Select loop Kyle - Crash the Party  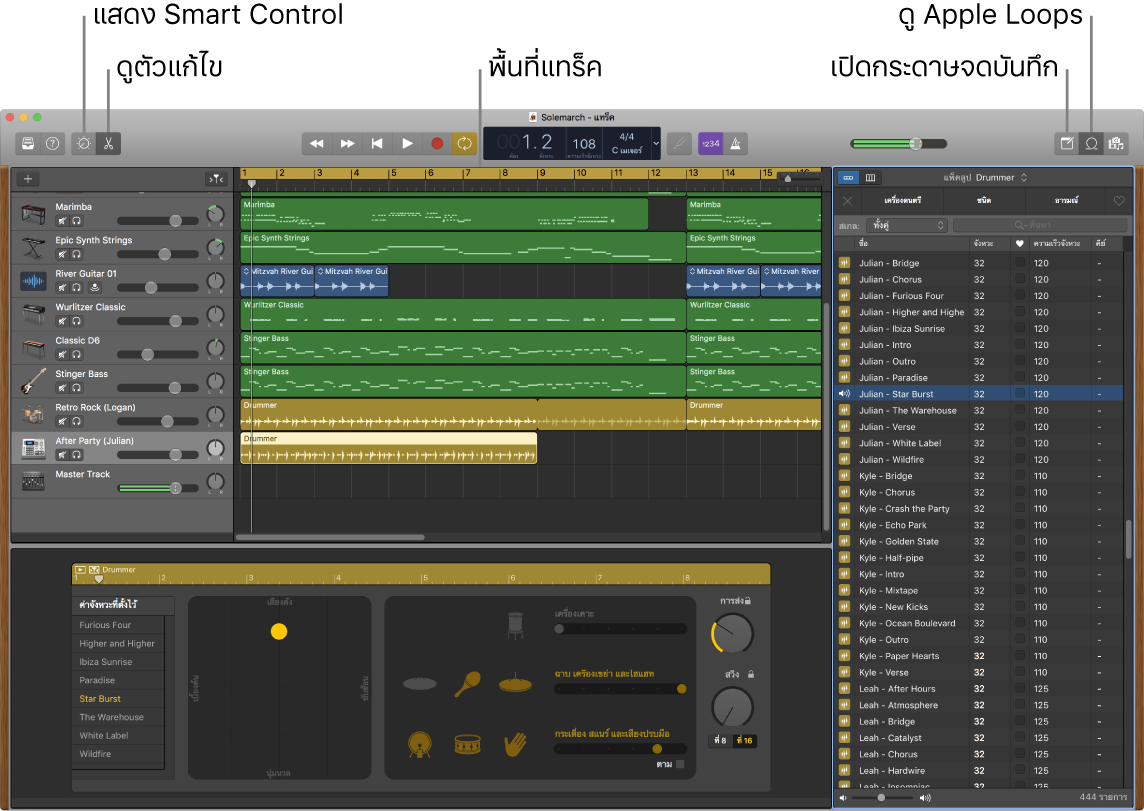click(978, 508)
